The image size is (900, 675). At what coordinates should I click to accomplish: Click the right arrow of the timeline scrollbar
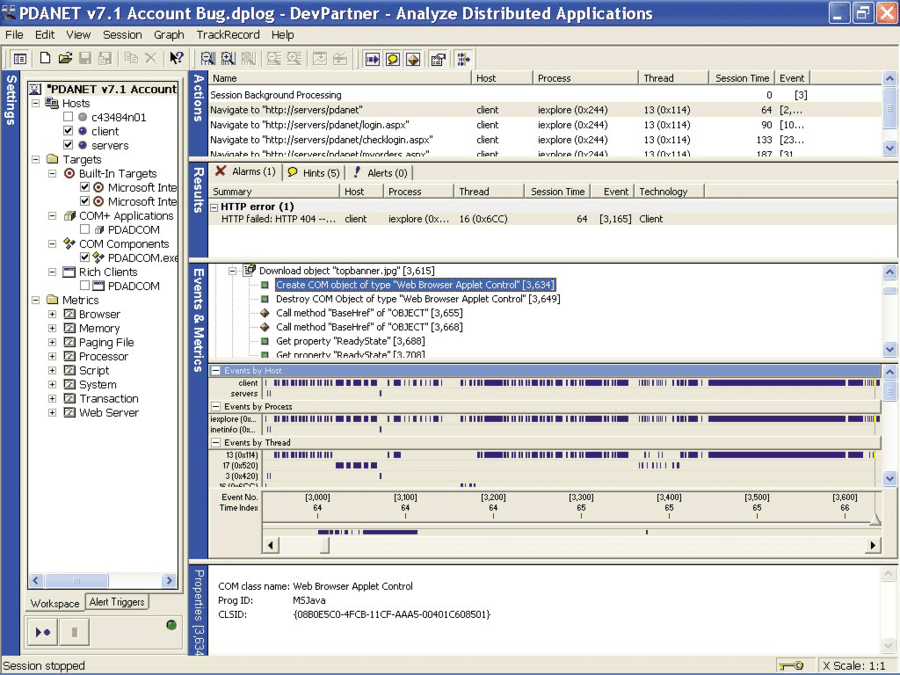(x=872, y=545)
